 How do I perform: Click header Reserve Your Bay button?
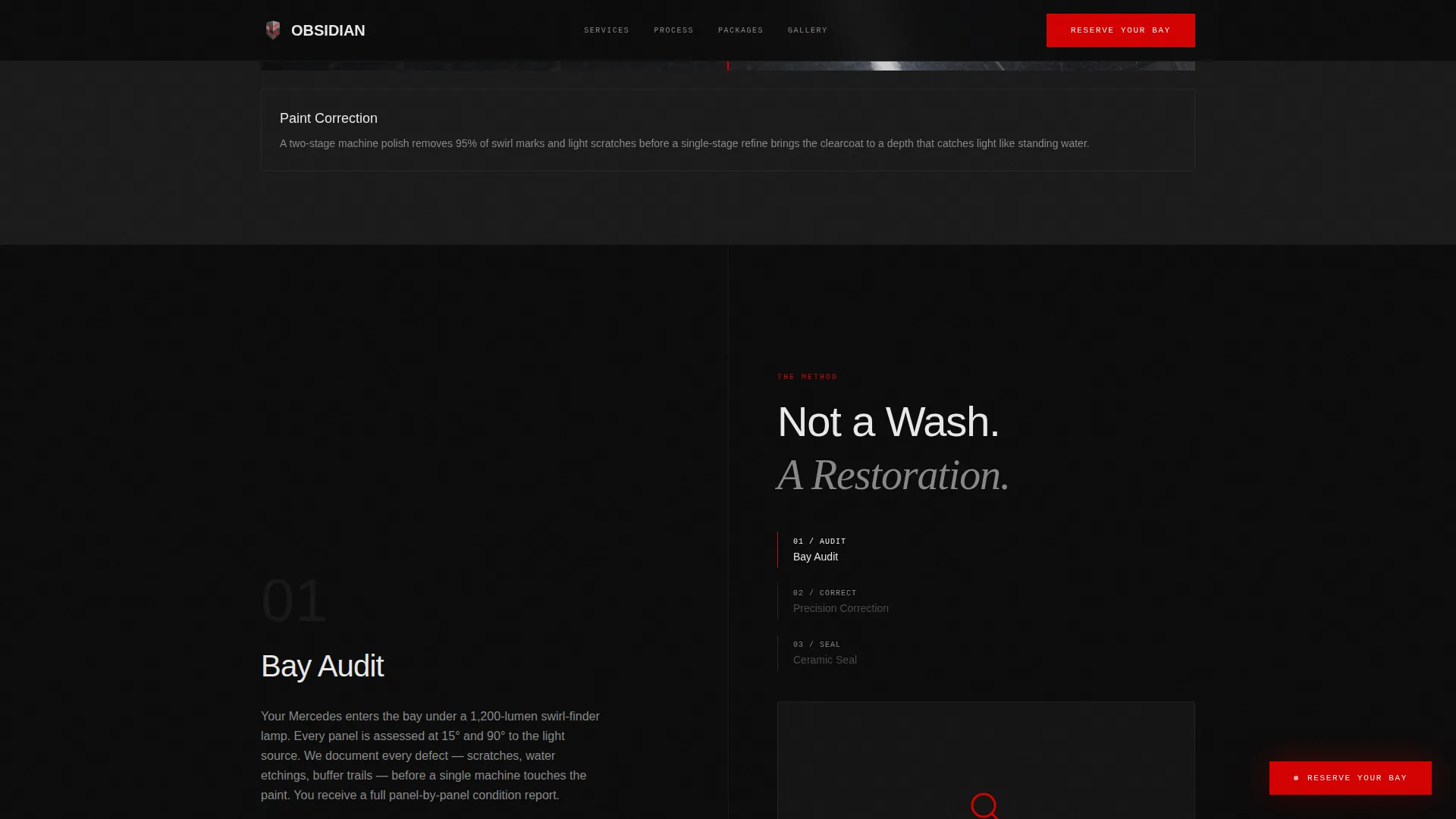point(1120,30)
